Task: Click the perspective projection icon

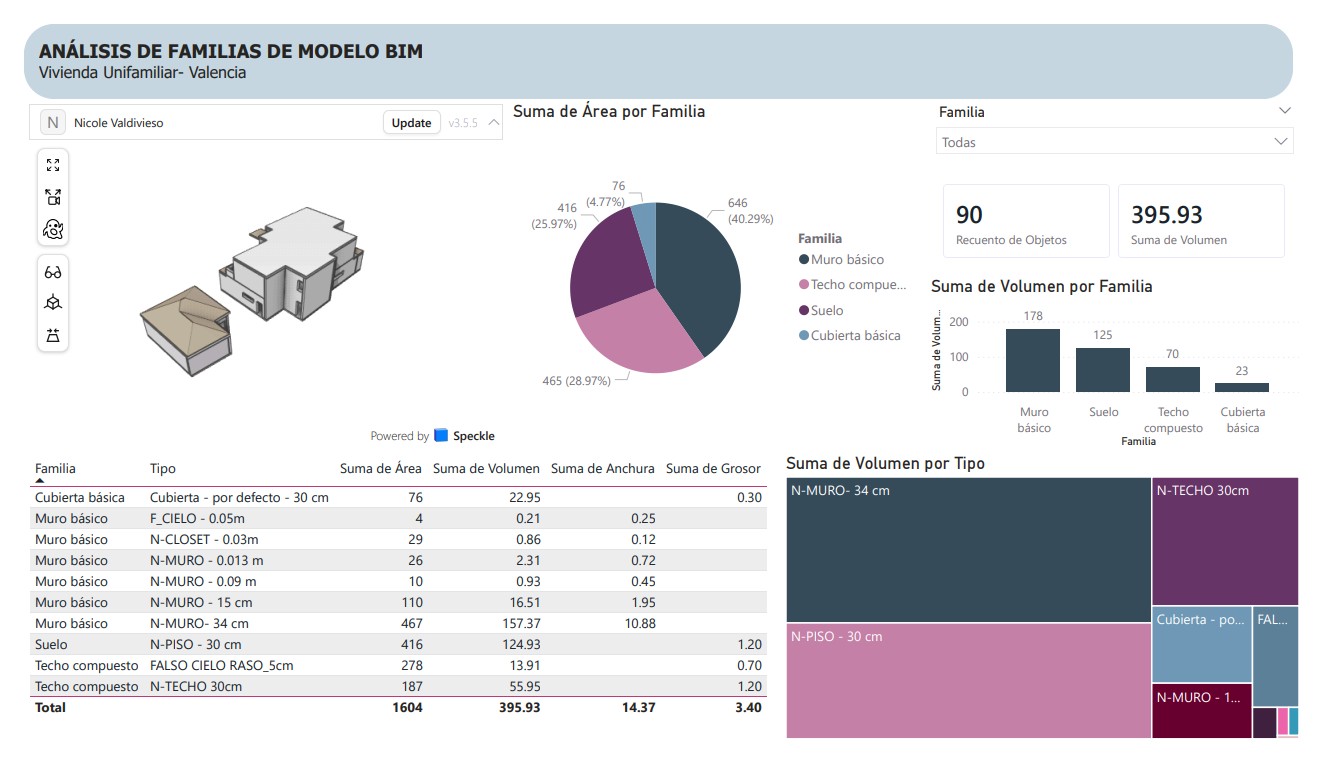Action: tap(53, 335)
